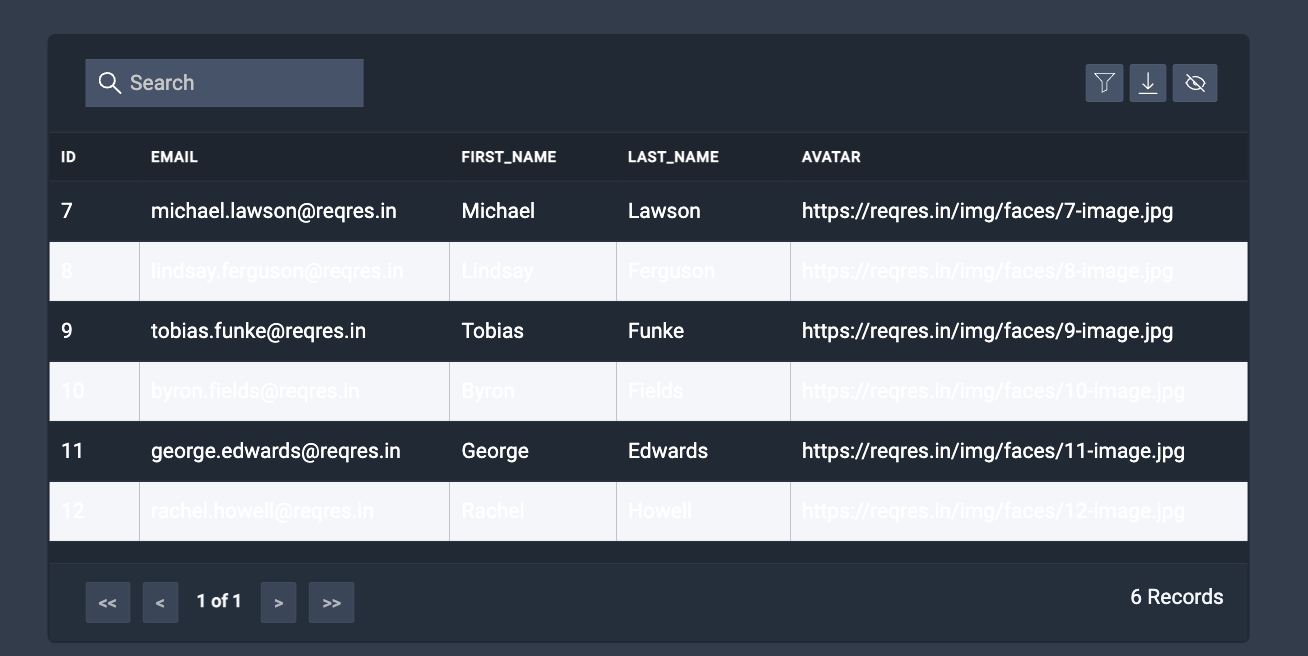The height and width of the screenshot is (656, 1308).
Task: Go to the first page using double-left arrows
Action: (x=108, y=602)
